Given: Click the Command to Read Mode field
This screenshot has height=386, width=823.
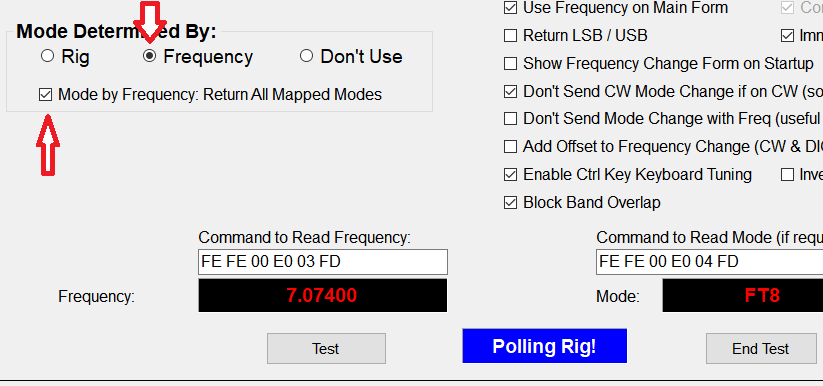Looking at the screenshot, I should pos(710,262).
